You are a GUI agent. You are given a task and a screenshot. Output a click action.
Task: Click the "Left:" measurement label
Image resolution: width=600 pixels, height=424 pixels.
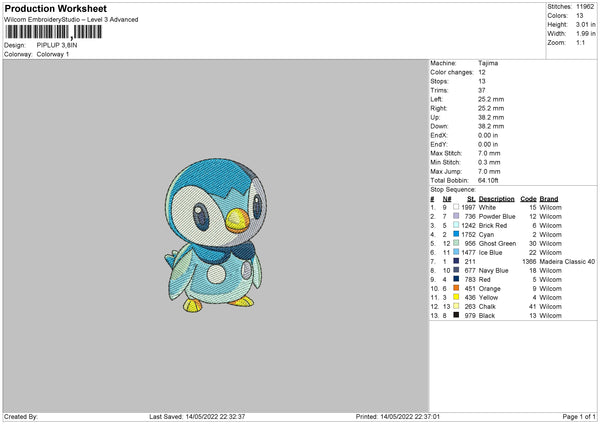(x=435, y=99)
